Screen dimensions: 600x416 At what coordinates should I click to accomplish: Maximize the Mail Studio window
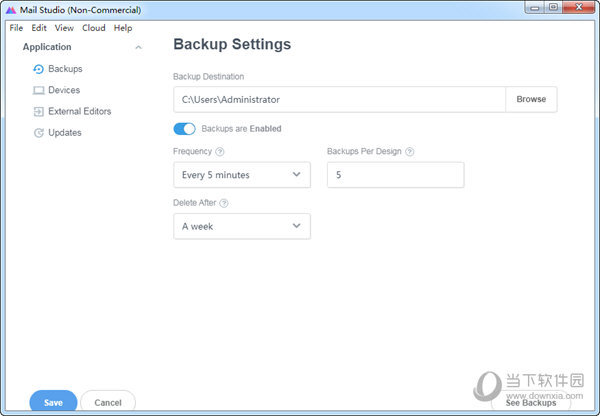tap(553, 7)
